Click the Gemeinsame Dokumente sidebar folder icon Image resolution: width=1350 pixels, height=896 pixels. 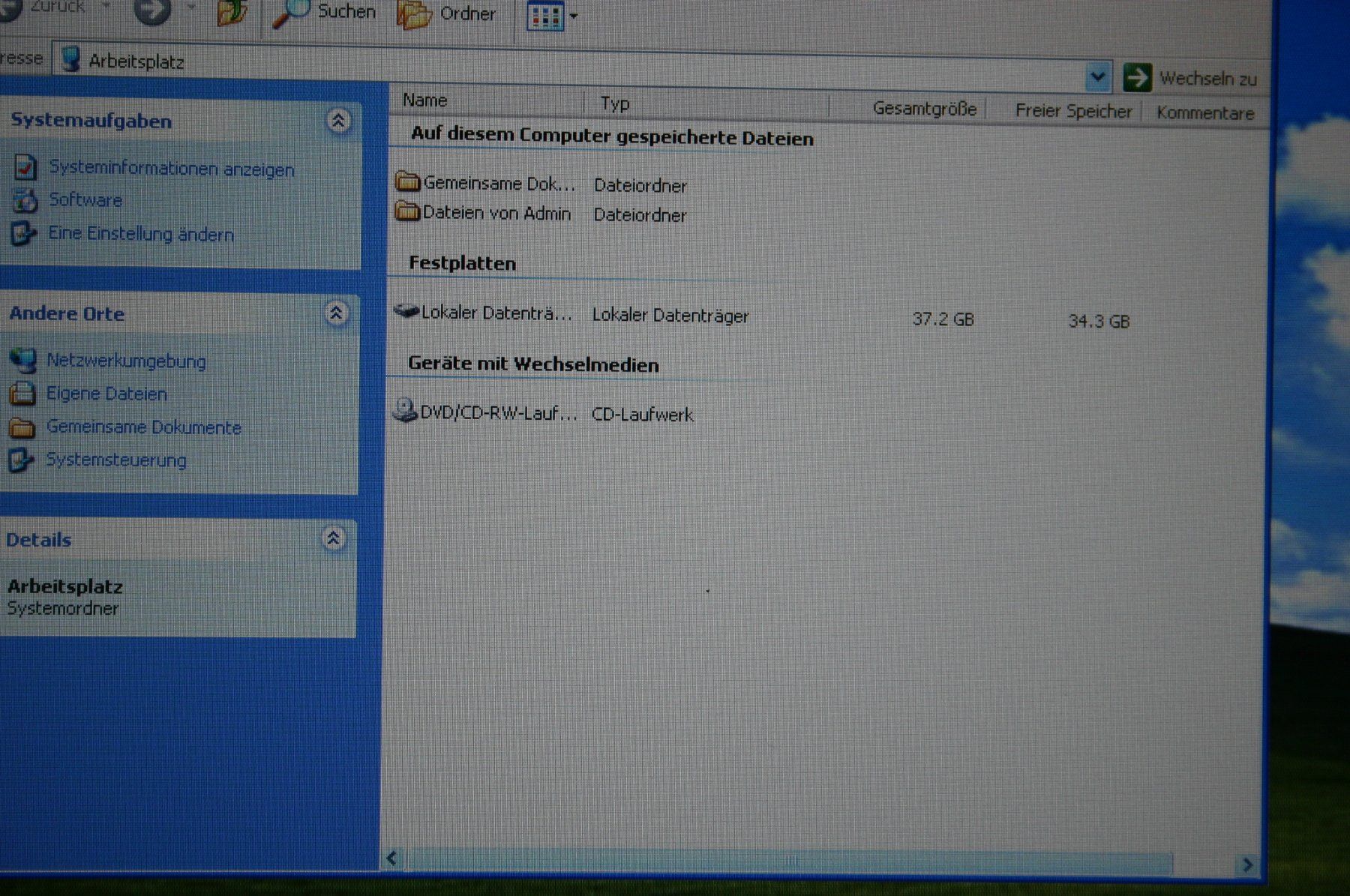click(x=22, y=427)
